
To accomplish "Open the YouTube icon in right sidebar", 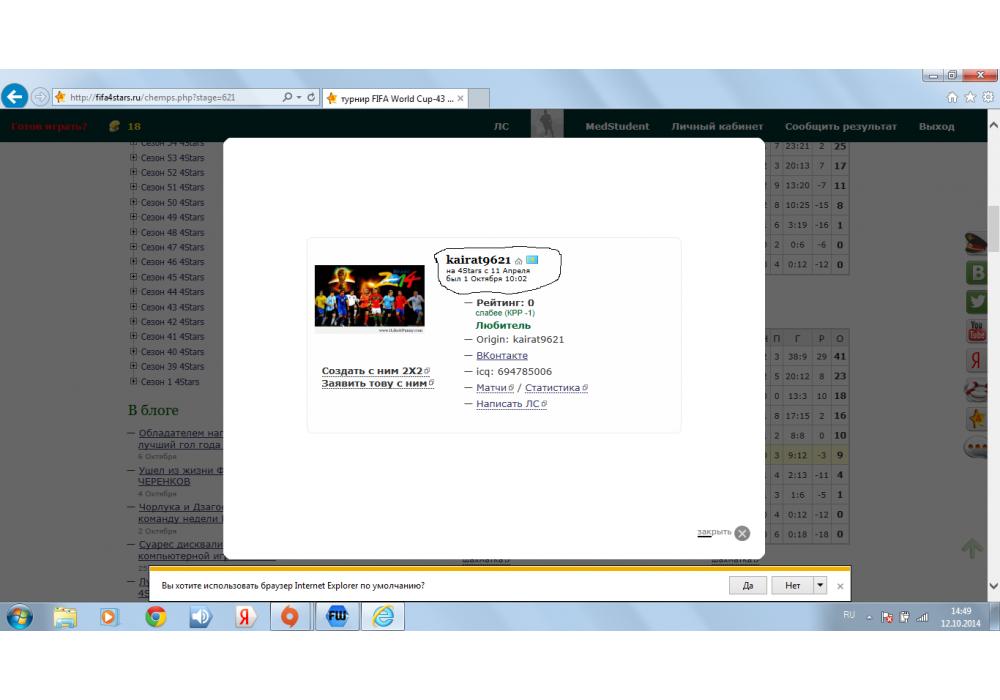I will click(x=977, y=330).
